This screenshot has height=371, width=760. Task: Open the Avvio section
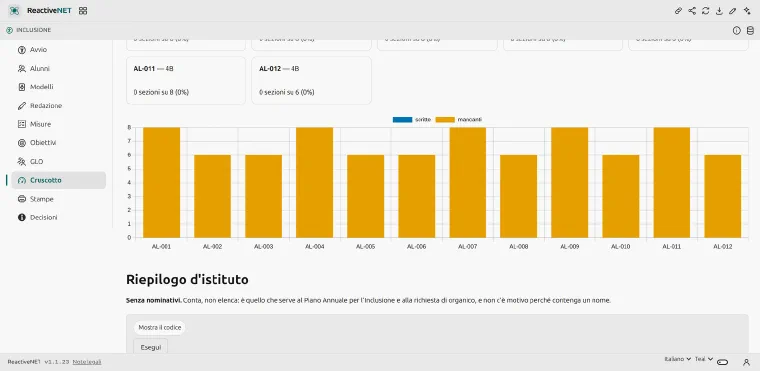(x=59, y=49)
